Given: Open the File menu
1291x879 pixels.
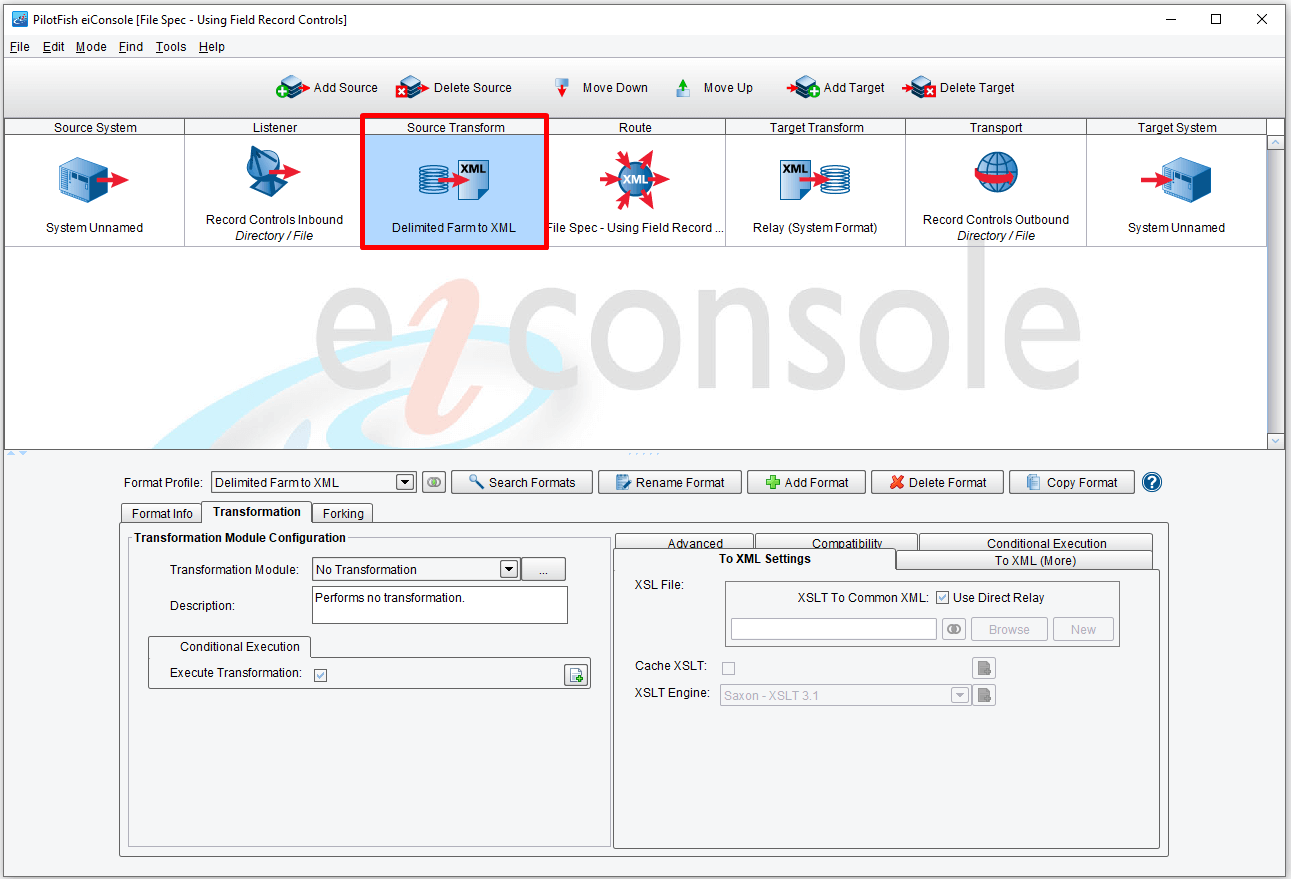Looking at the screenshot, I should [x=20, y=47].
